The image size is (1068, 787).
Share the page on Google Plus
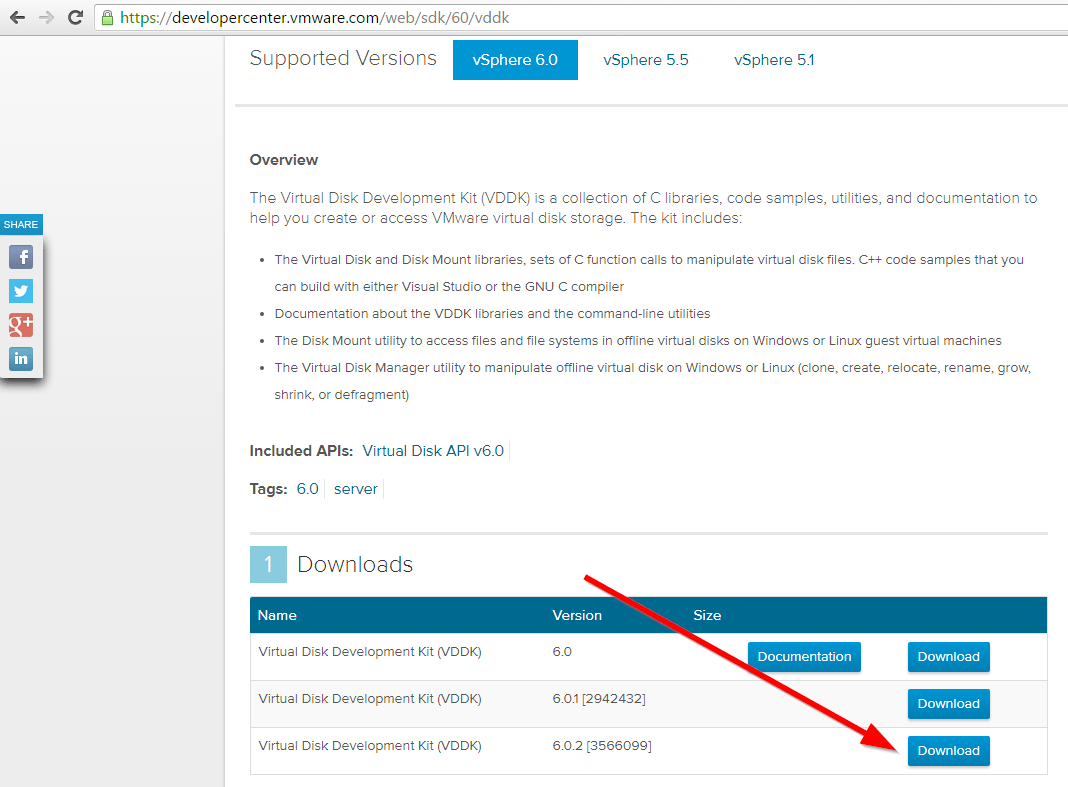click(x=21, y=325)
